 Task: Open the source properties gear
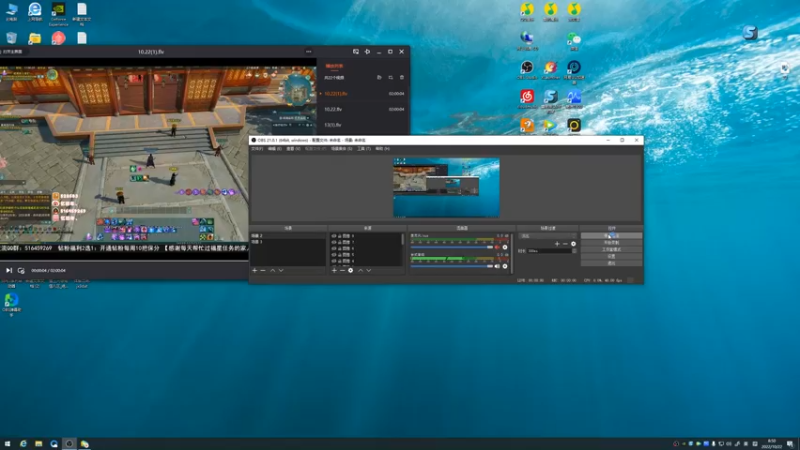pos(351,270)
